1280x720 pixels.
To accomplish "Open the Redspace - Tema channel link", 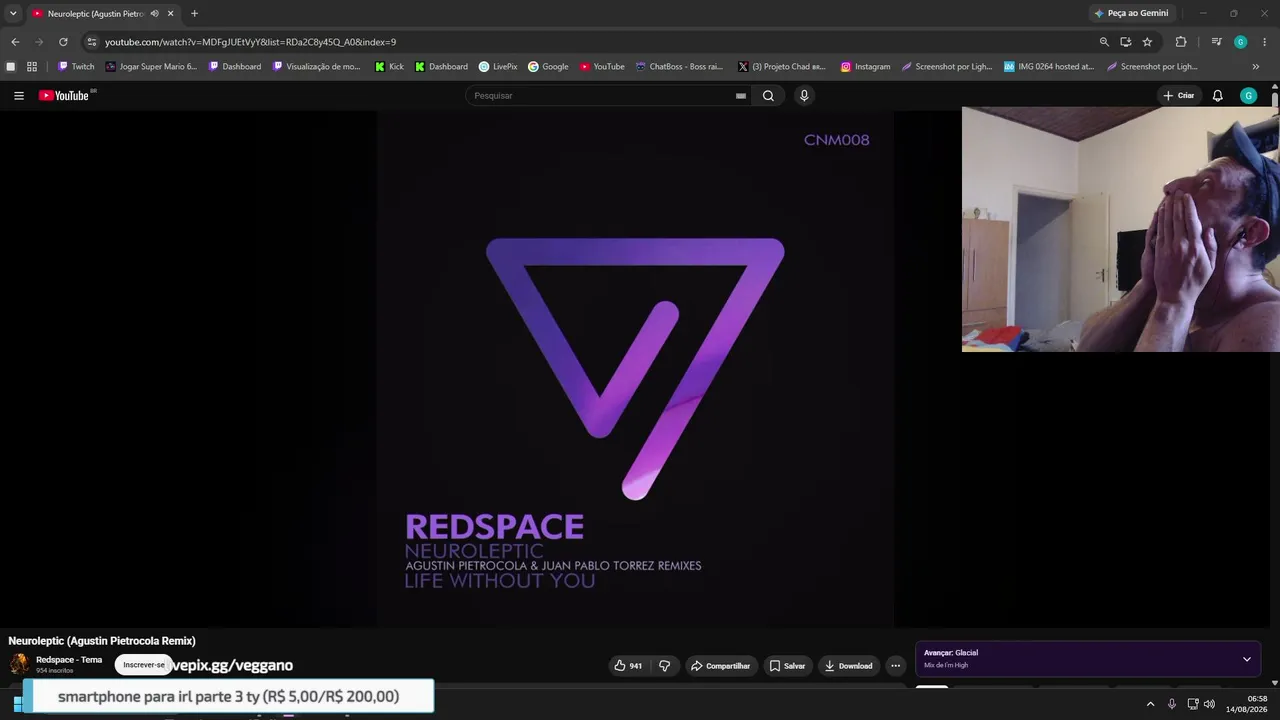I will coord(69,660).
